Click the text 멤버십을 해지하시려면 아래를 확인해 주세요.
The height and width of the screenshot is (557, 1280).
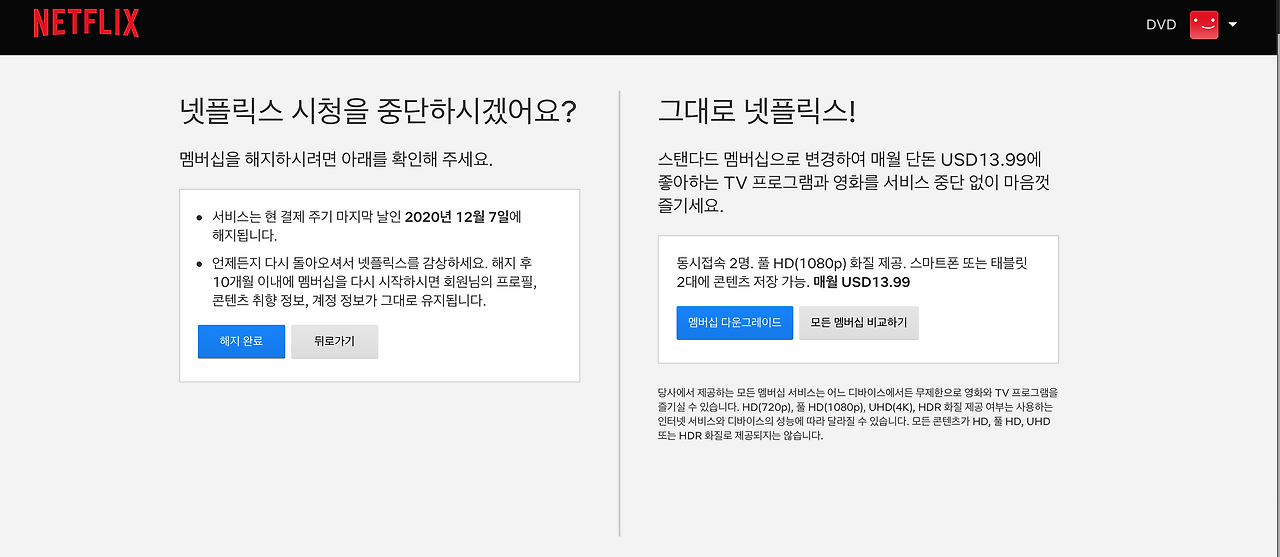(x=336, y=160)
